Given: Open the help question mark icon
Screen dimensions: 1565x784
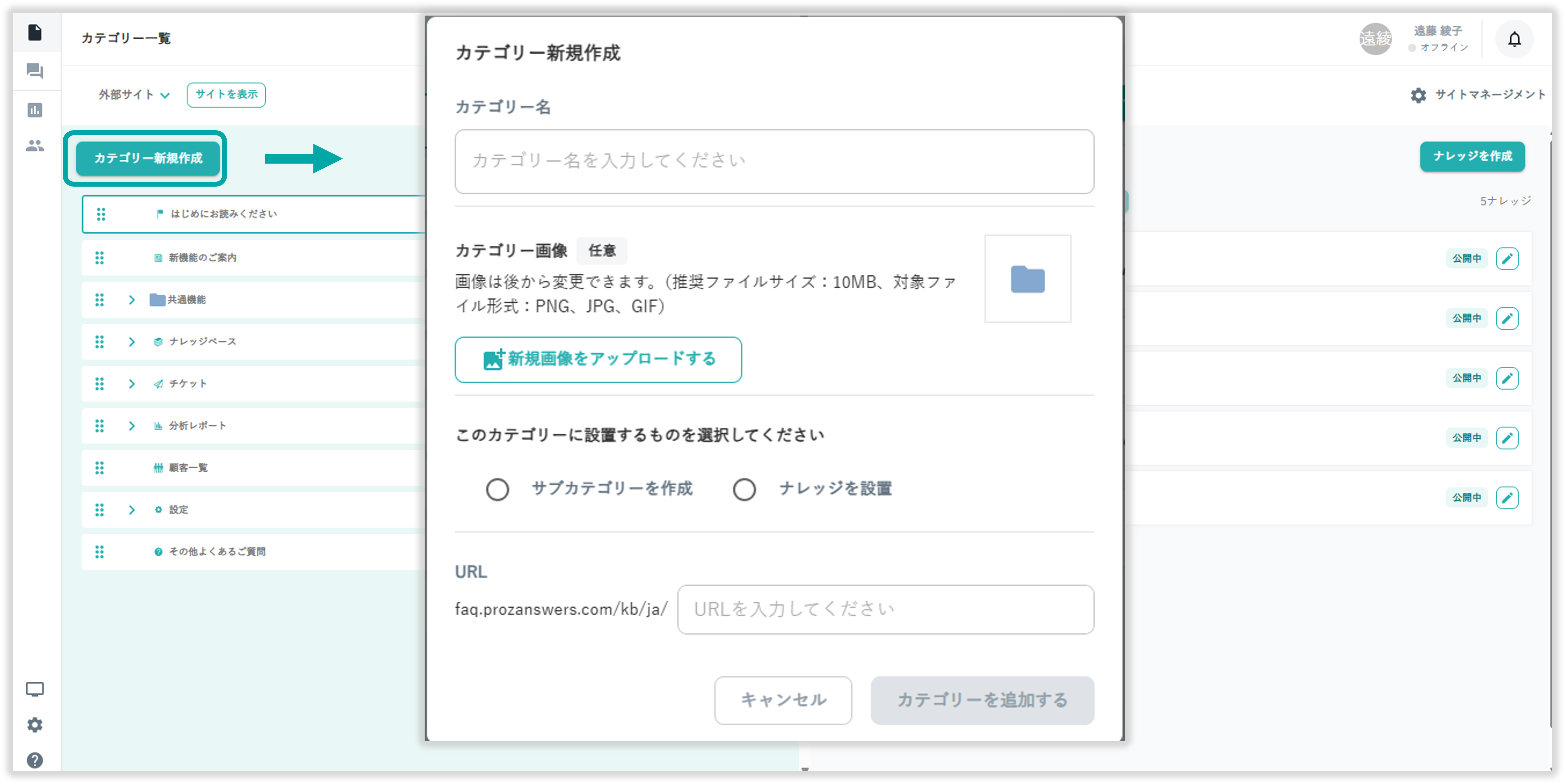Looking at the screenshot, I should [x=35, y=760].
